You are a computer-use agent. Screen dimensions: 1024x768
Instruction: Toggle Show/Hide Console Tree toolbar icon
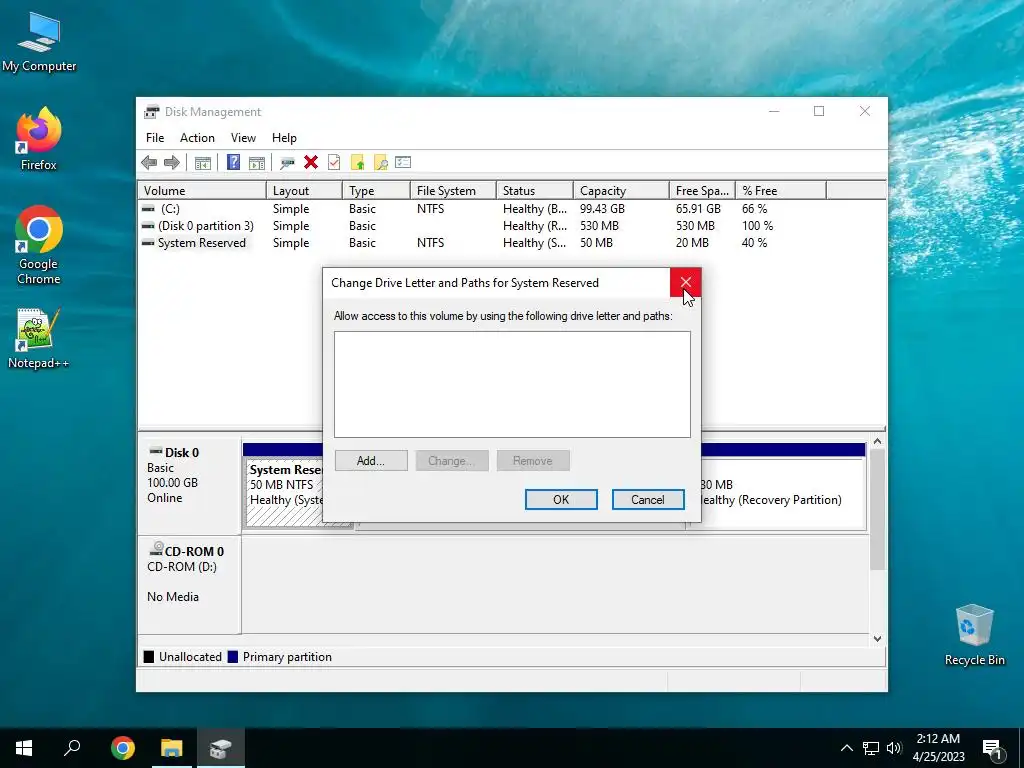(x=202, y=163)
